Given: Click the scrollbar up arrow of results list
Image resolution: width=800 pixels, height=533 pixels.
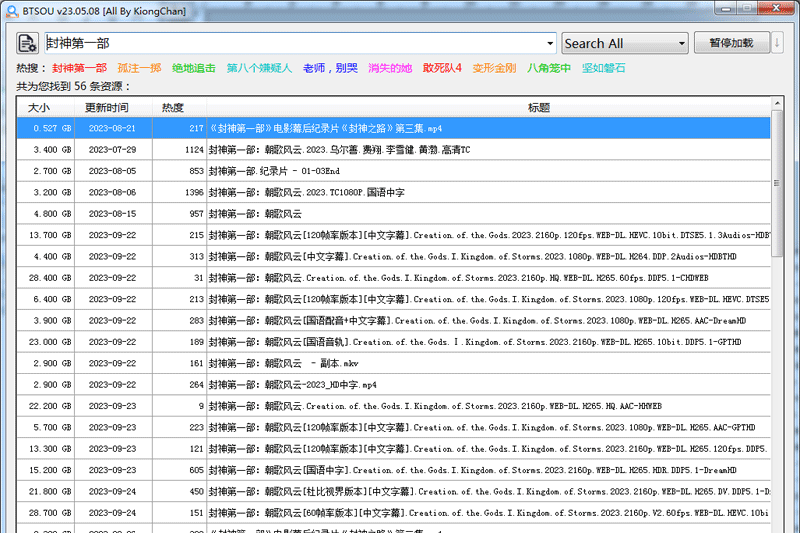Looking at the screenshot, I should point(777,104).
